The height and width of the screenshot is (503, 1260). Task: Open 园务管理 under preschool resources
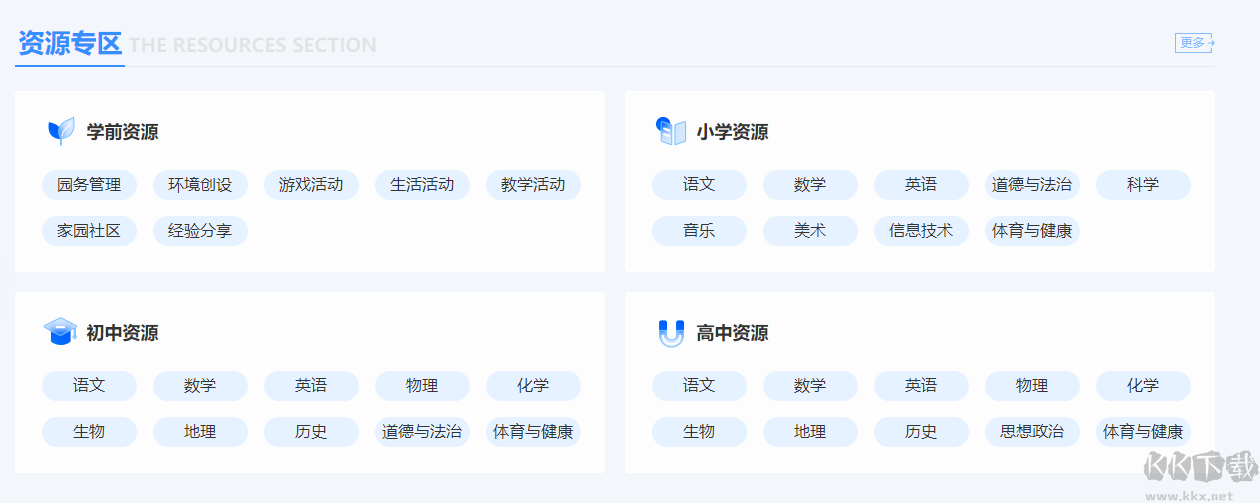click(x=89, y=185)
